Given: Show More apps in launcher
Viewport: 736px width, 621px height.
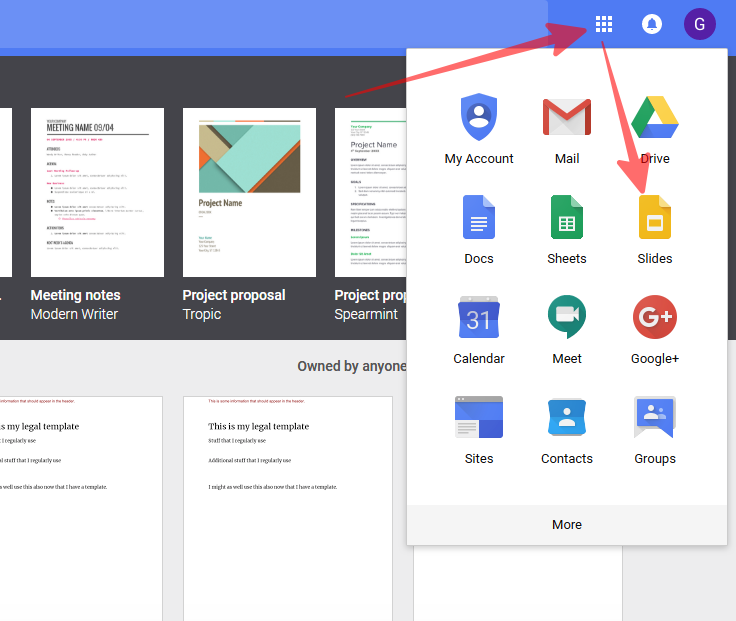Looking at the screenshot, I should coord(567,524).
